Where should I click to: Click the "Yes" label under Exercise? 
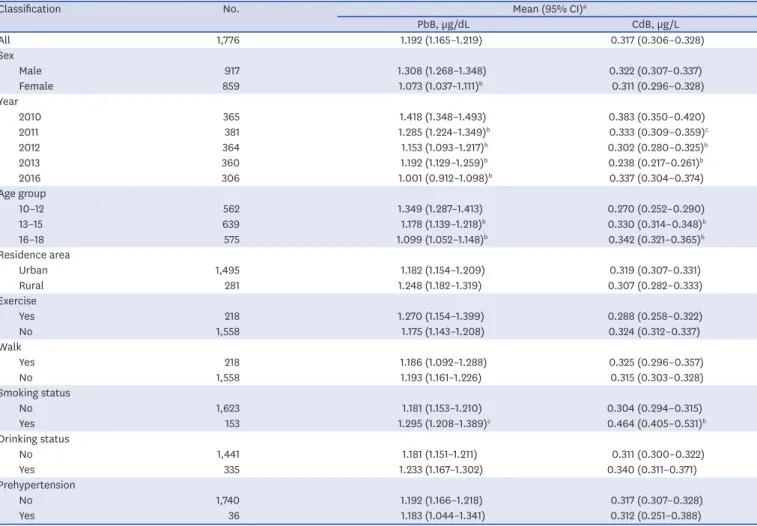(27, 317)
